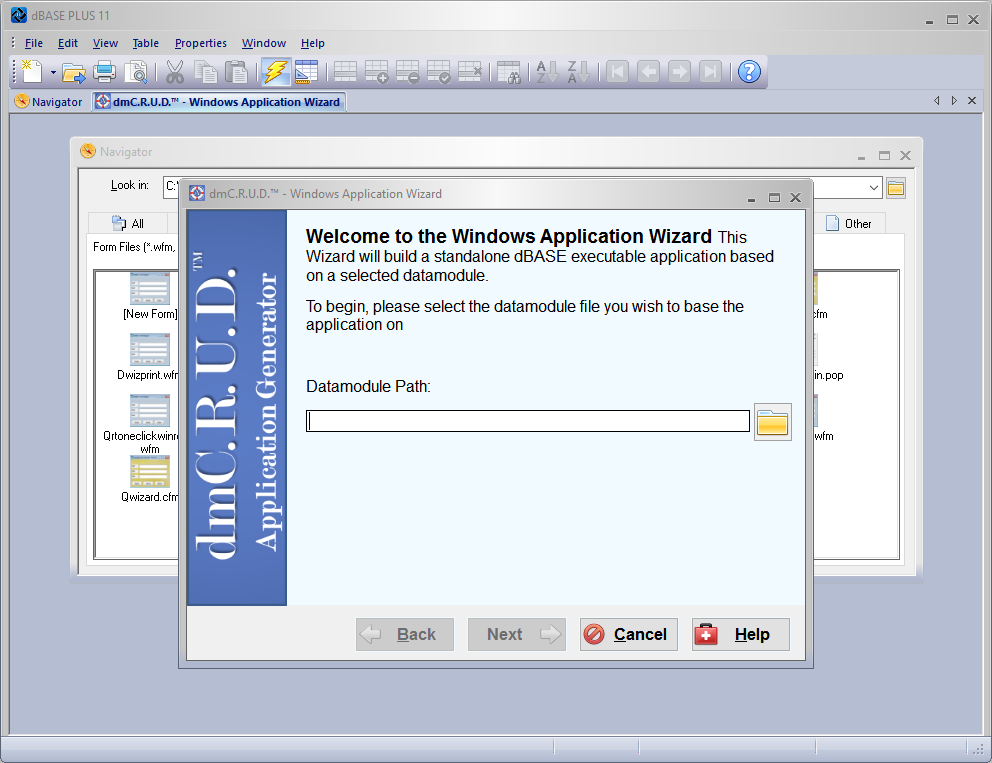Expand the Look in dropdown in Navigator

pos(873,187)
